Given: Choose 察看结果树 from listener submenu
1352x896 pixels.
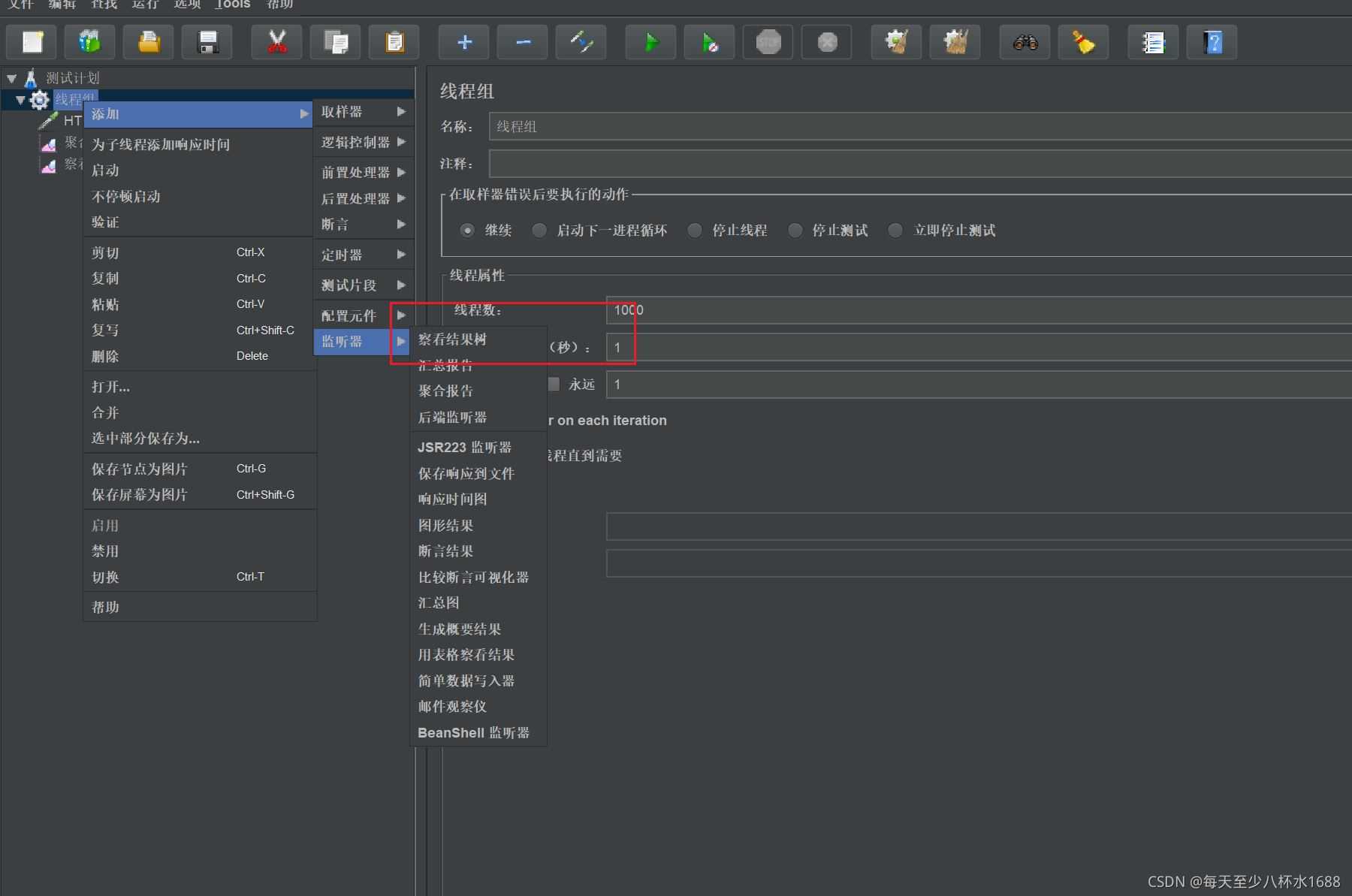Looking at the screenshot, I should 452,339.
